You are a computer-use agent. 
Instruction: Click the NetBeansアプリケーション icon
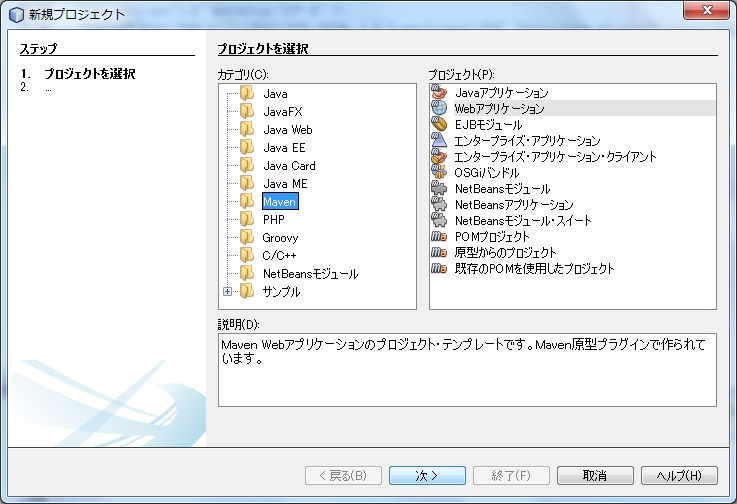point(439,204)
